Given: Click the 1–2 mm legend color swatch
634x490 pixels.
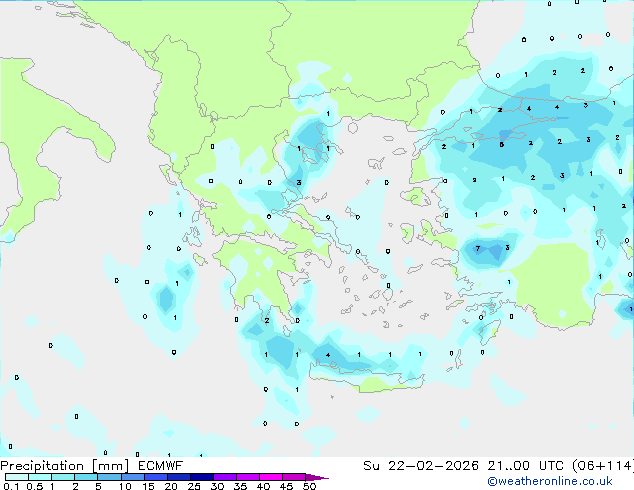Looking at the screenshot, I should click(63, 477).
